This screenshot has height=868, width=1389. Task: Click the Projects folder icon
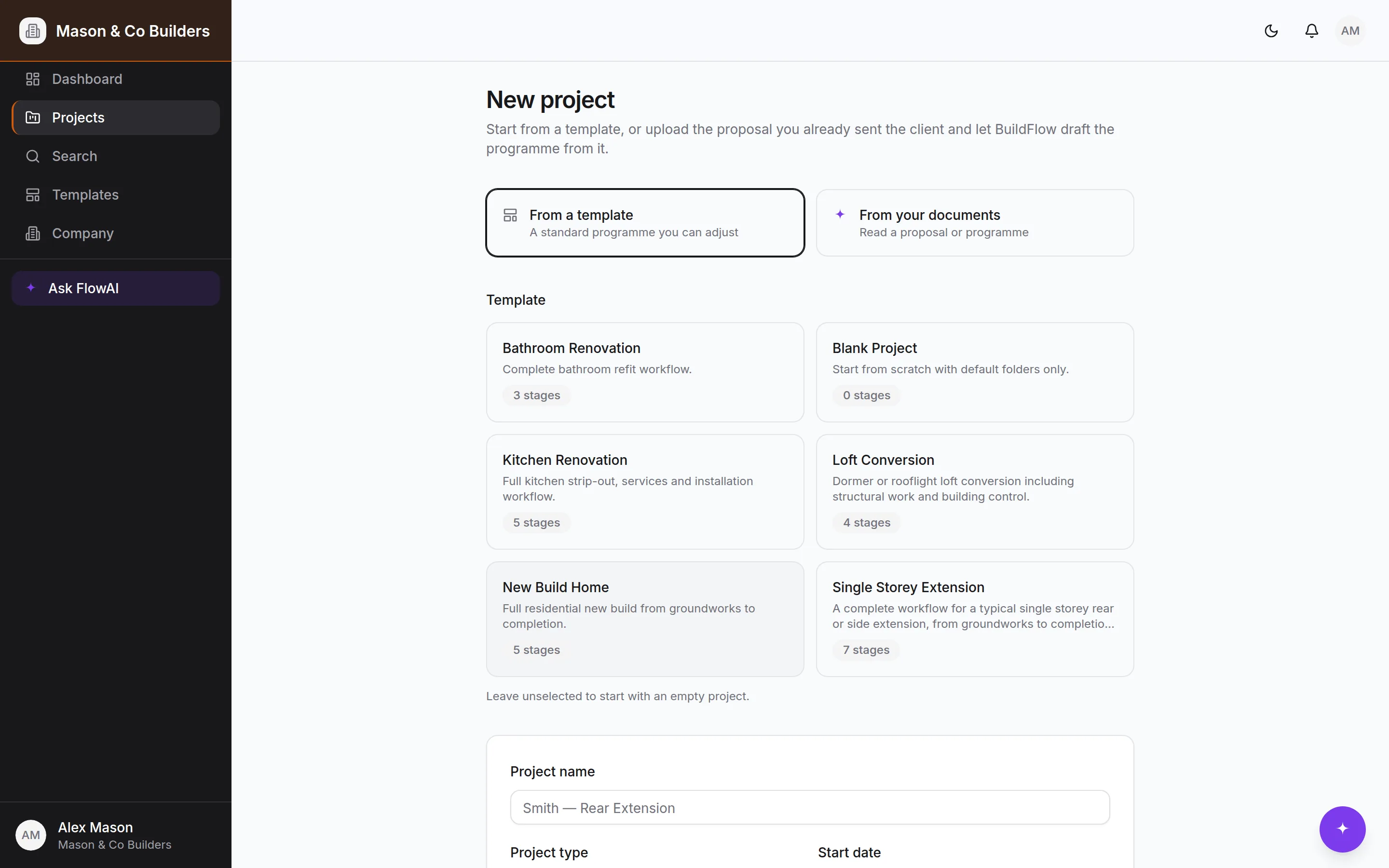33,118
